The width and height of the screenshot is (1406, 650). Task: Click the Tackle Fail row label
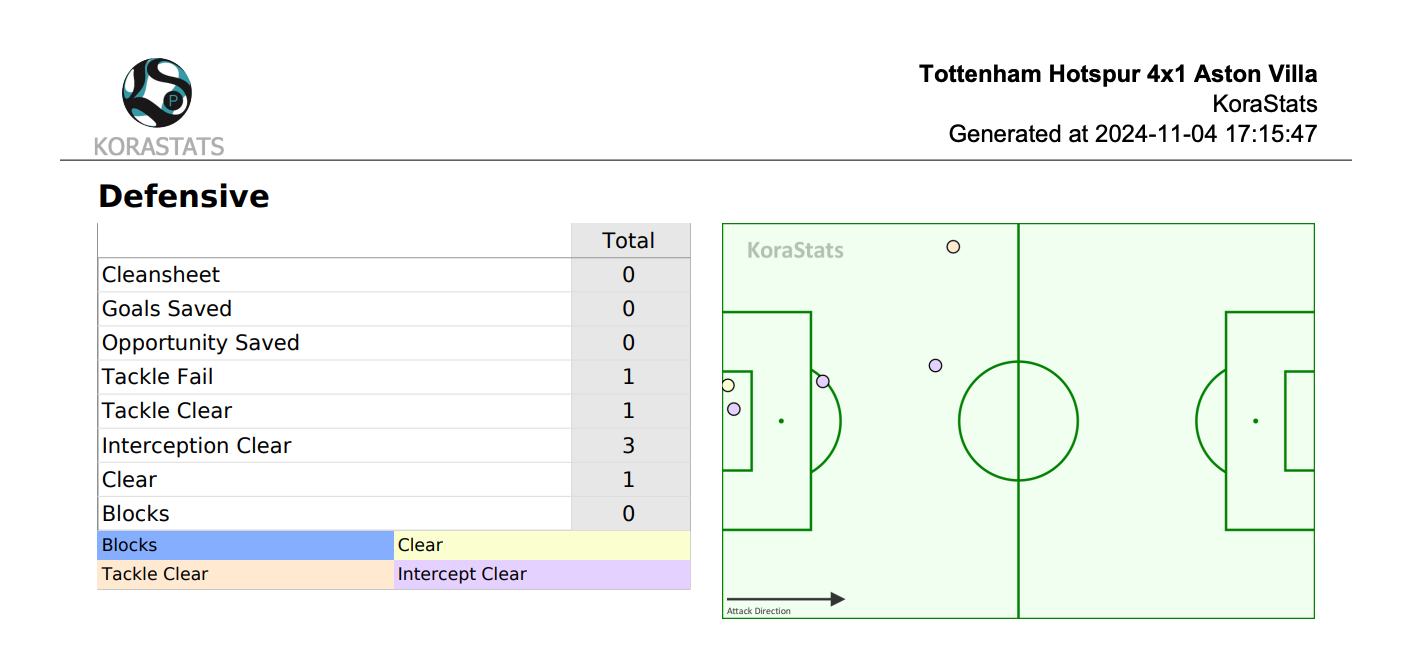(158, 377)
